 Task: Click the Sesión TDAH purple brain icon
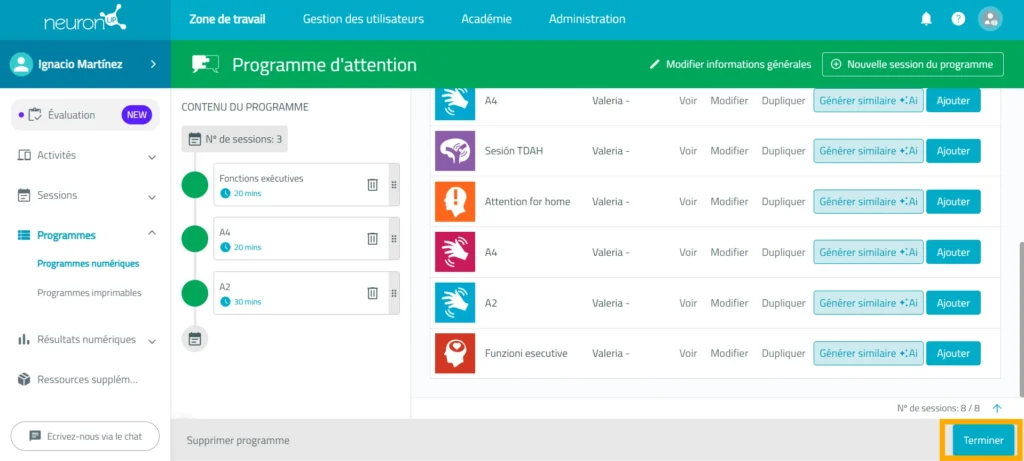click(x=455, y=151)
